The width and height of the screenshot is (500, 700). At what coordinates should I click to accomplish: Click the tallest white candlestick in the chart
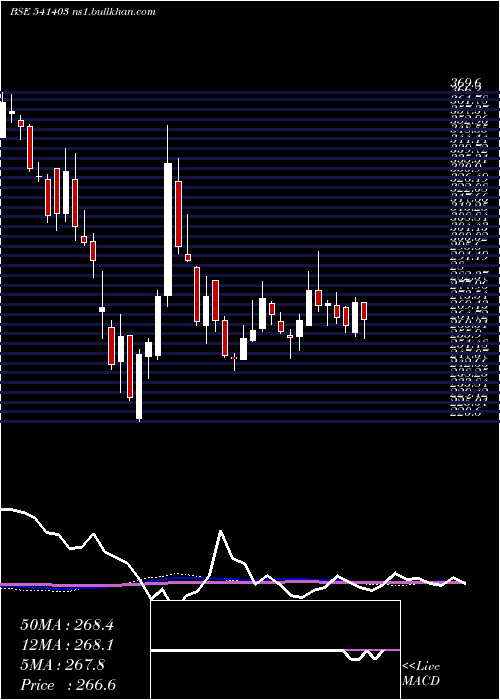[168, 229]
